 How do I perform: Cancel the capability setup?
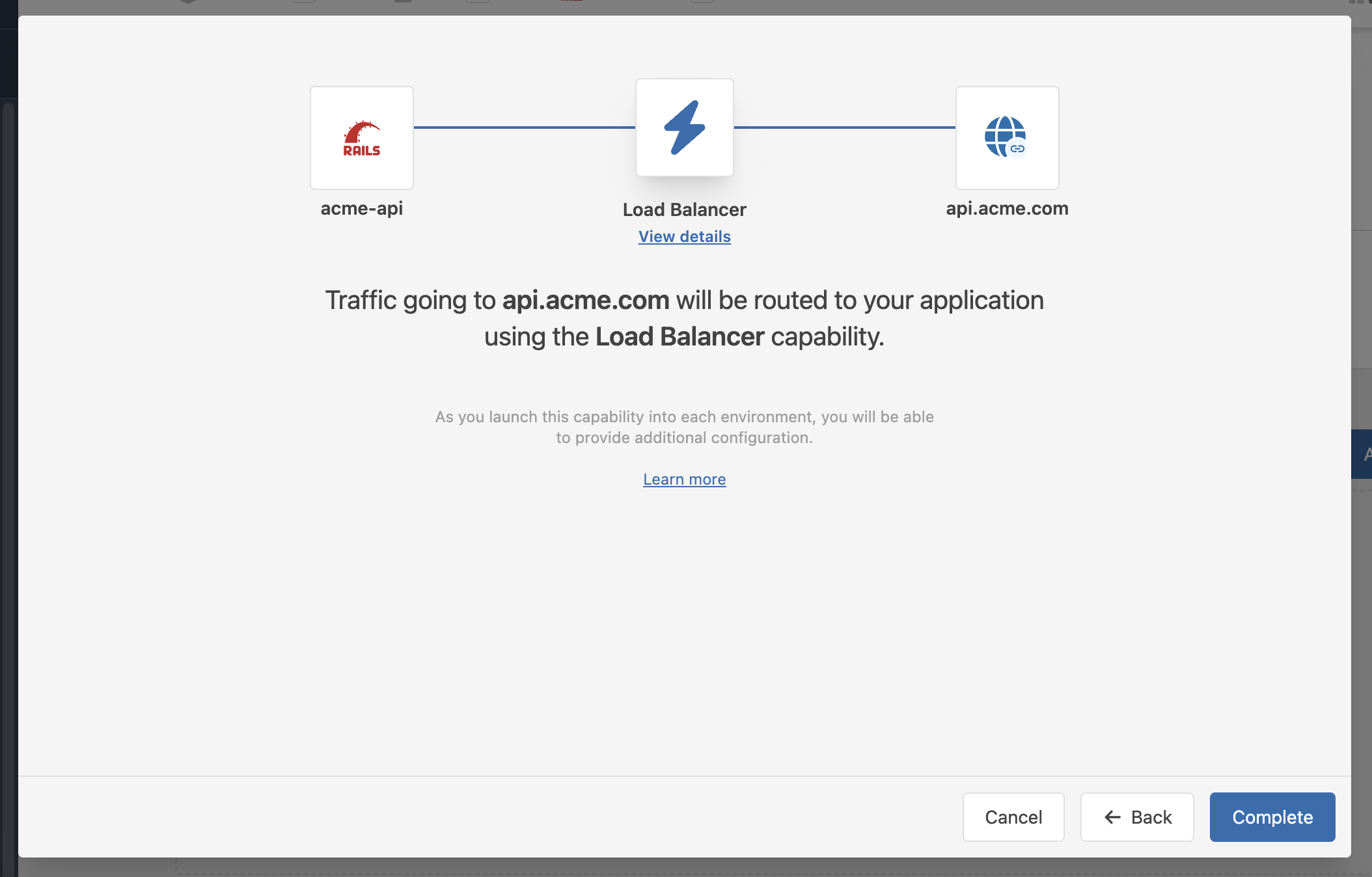pos(1013,817)
